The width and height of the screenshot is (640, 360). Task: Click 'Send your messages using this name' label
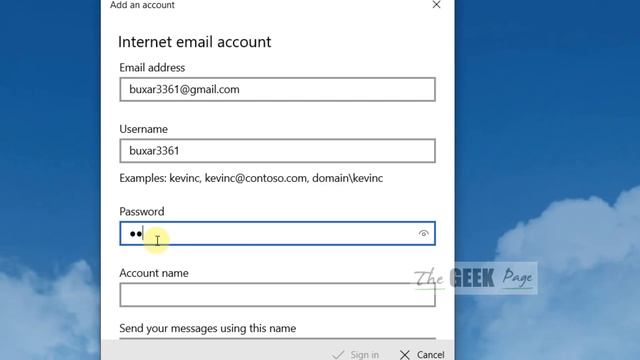pyautogui.click(x=208, y=329)
